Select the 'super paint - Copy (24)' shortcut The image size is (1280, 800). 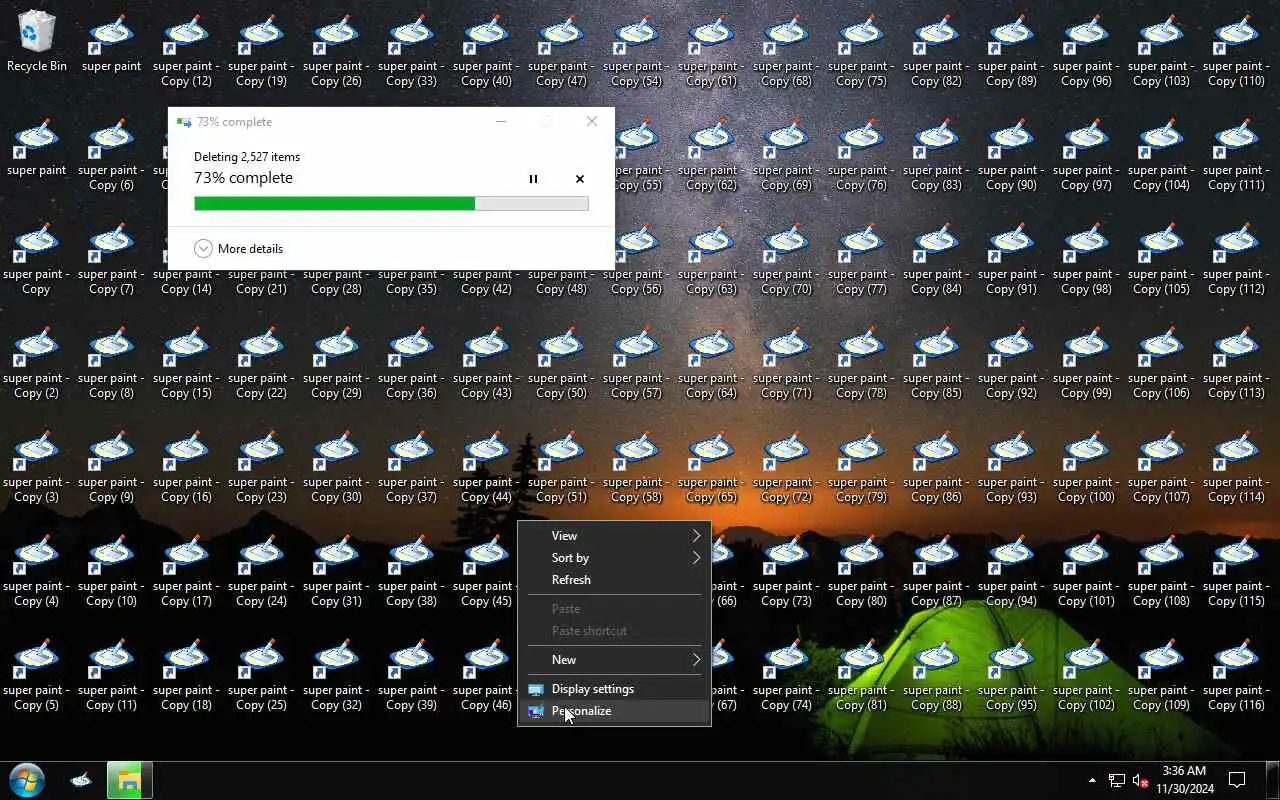click(262, 570)
